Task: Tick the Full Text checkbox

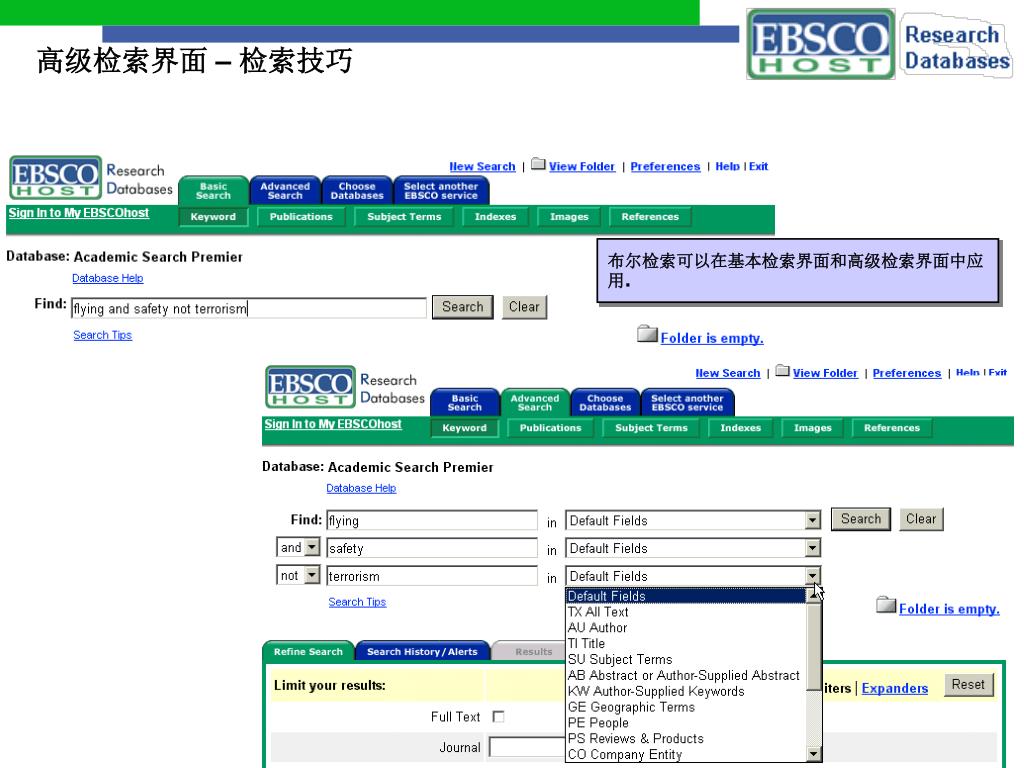Action: pyautogui.click(x=498, y=716)
